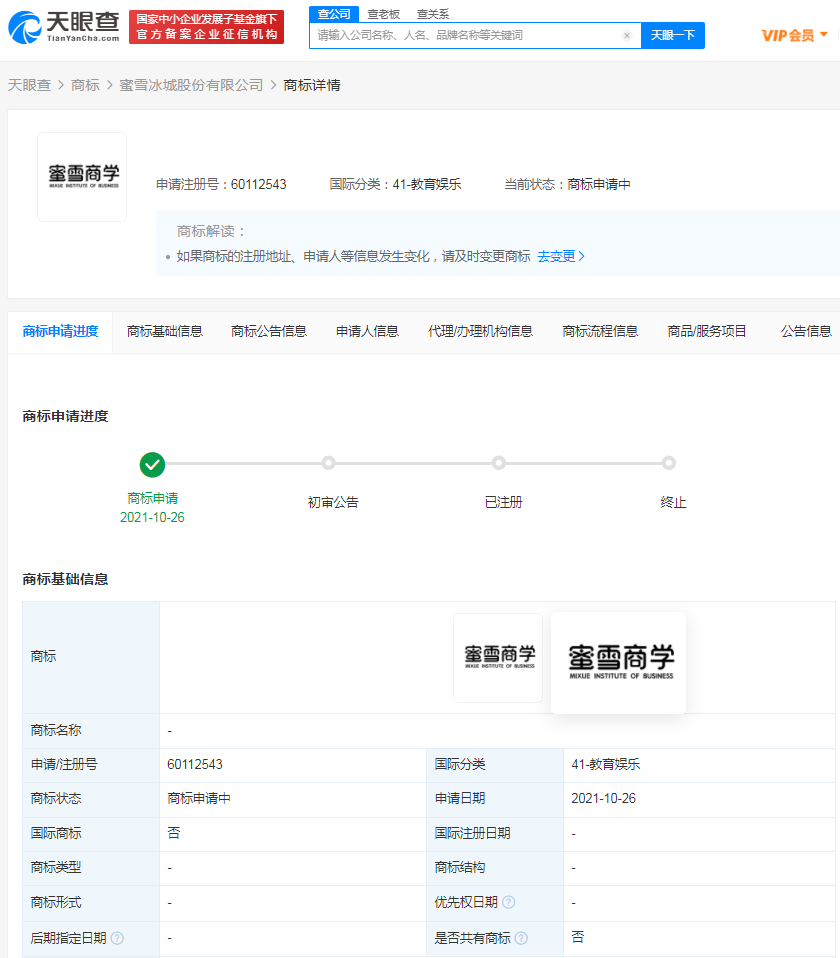Switch to 商品/服务项目 tab
Image resolution: width=840 pixels, height=958 pixels.
[707, 331]
